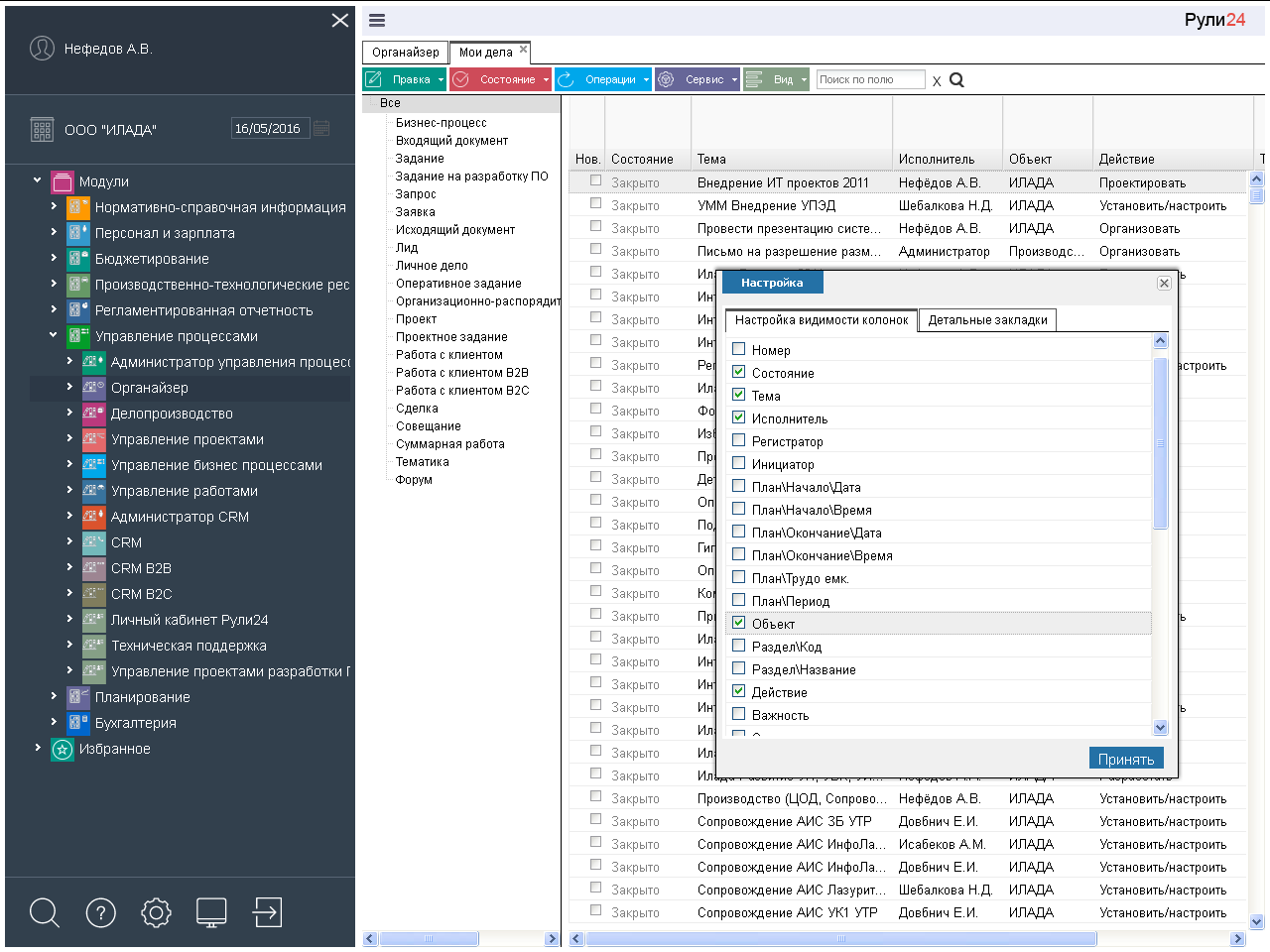Screen dimensions: 1270x952
Task: Click the Делопроизводство module icon
Action: pyautogui.click(x=94, y=414)
